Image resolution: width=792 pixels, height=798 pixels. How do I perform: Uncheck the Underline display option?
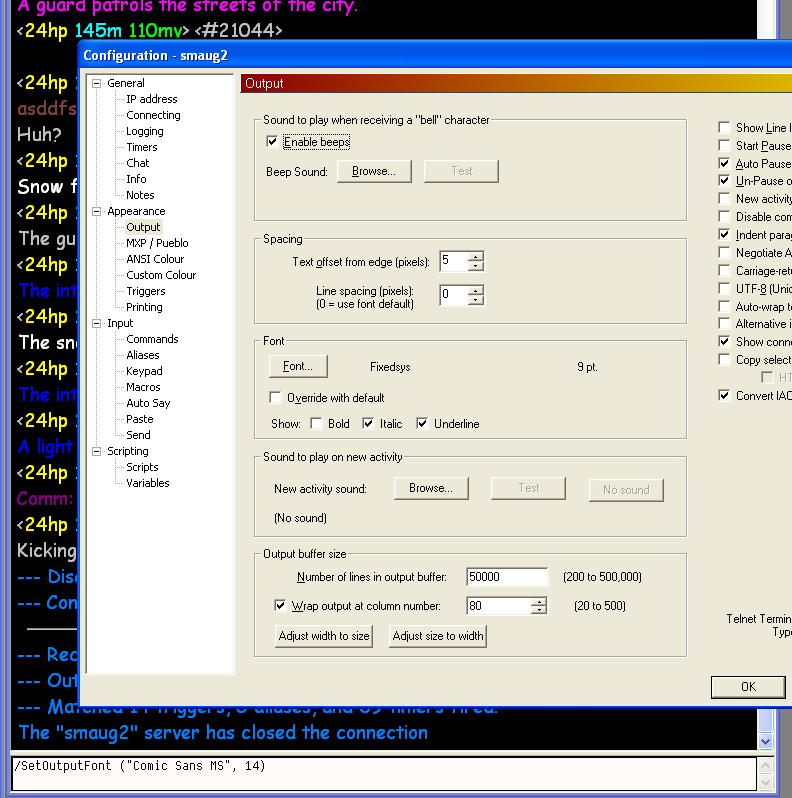422,423
